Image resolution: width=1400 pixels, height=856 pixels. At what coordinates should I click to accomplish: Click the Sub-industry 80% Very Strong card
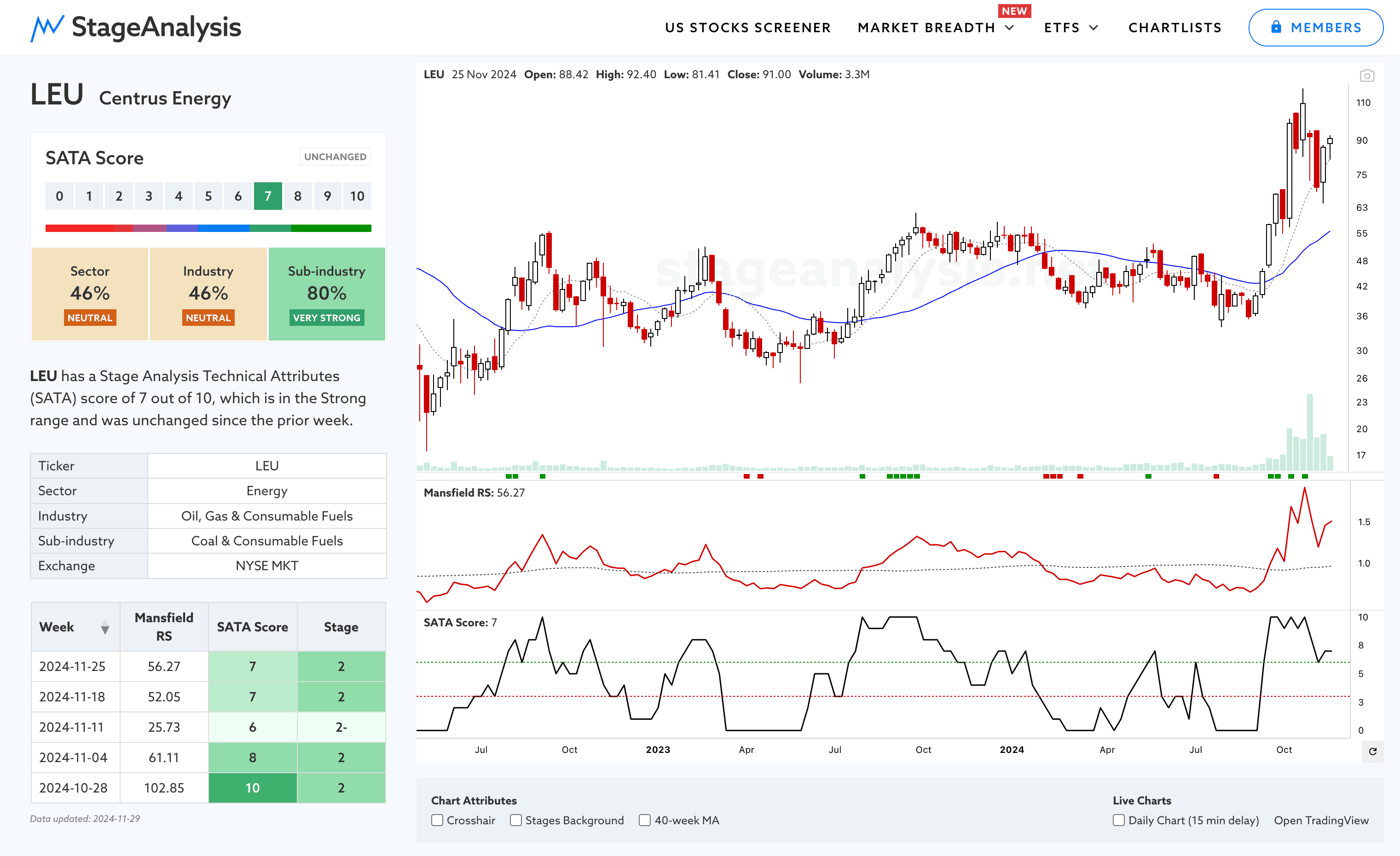(327, 294)
